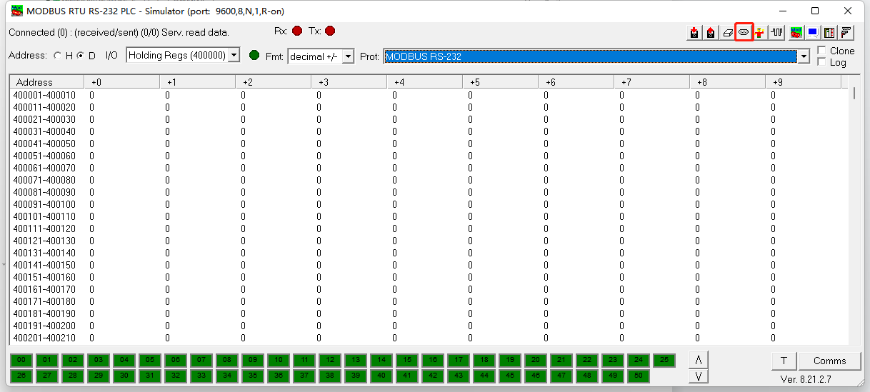The height and width of the screenshot is (392, 870).
Task: Open port setup via the serial connector icon
Action: [x=743, y=32]
